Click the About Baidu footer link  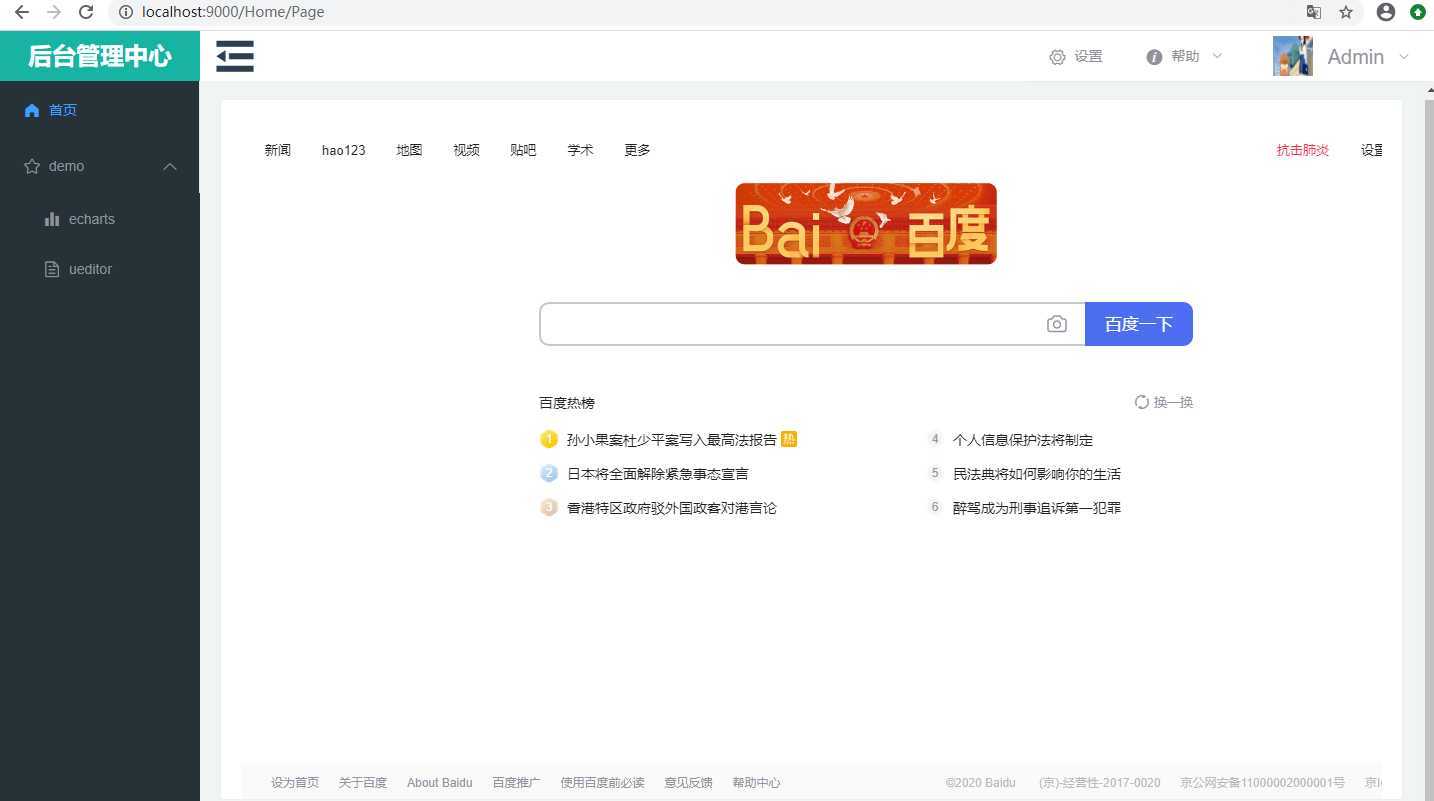coord(439,783)
